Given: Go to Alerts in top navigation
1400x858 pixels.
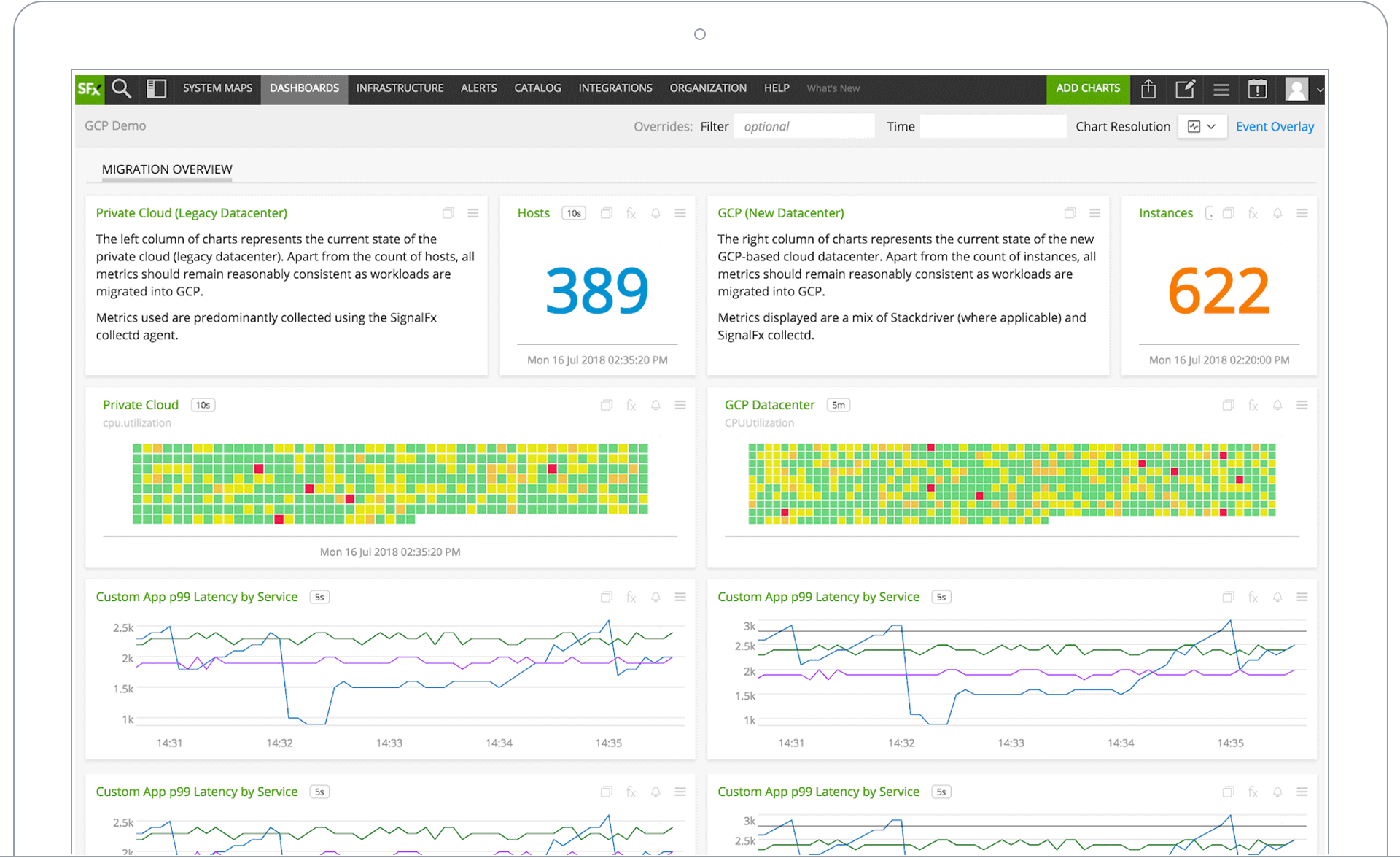Looking at the screenshot, I should 478,88.
